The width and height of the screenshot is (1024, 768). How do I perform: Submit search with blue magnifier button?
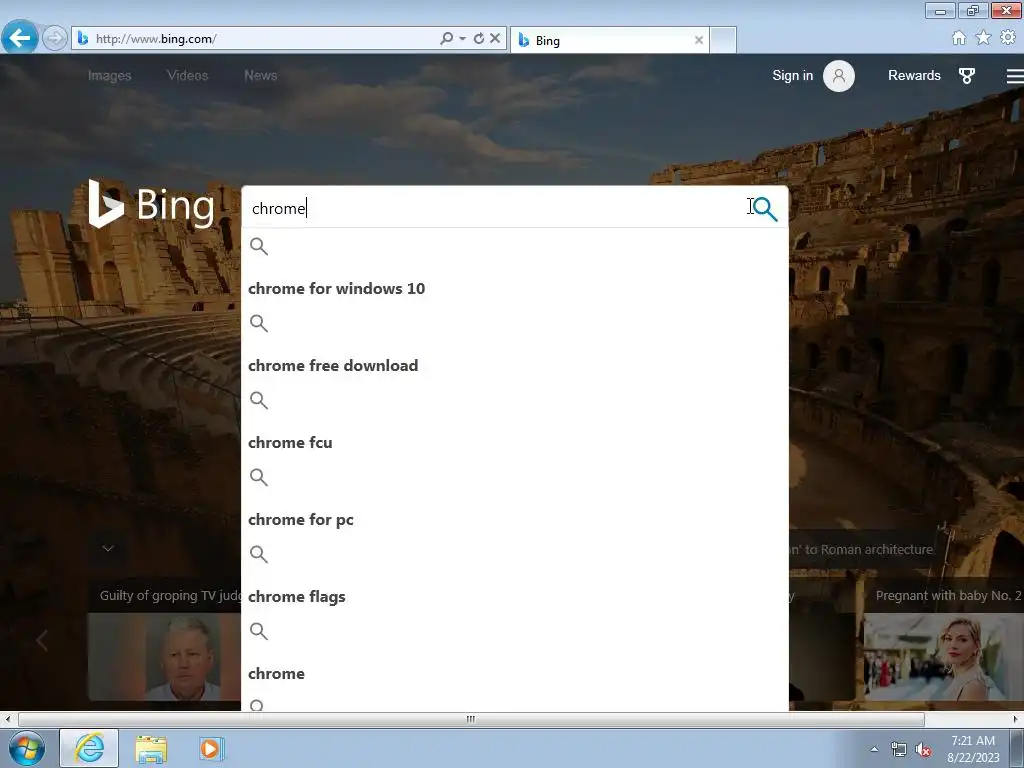click(x=765, y=209)
